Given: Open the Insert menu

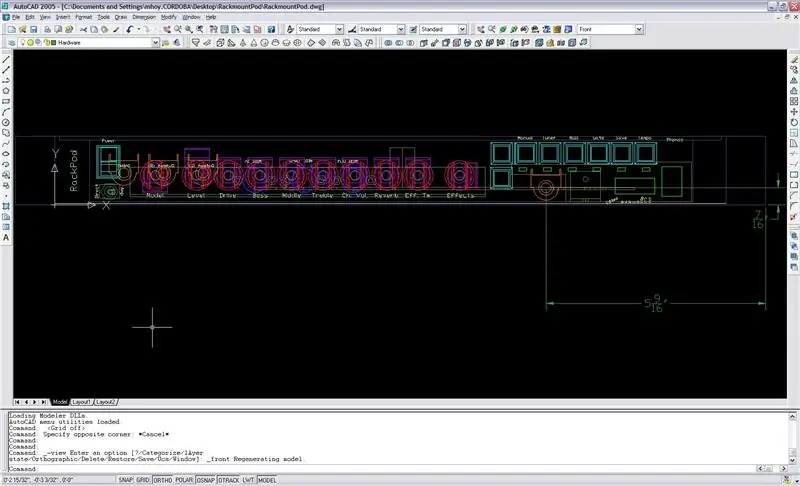Looking at the screenshot, I should (63, 17).
